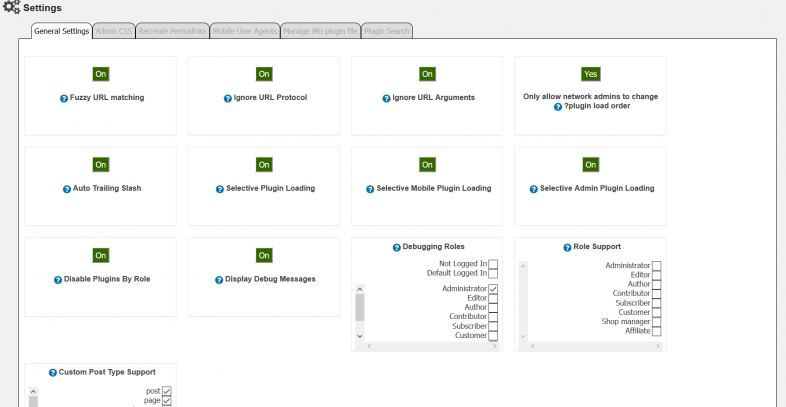This screenshot has width=786, height=407.
Task: Toggle Fuzzy URL matching On switch
Action: click(101, 74)
